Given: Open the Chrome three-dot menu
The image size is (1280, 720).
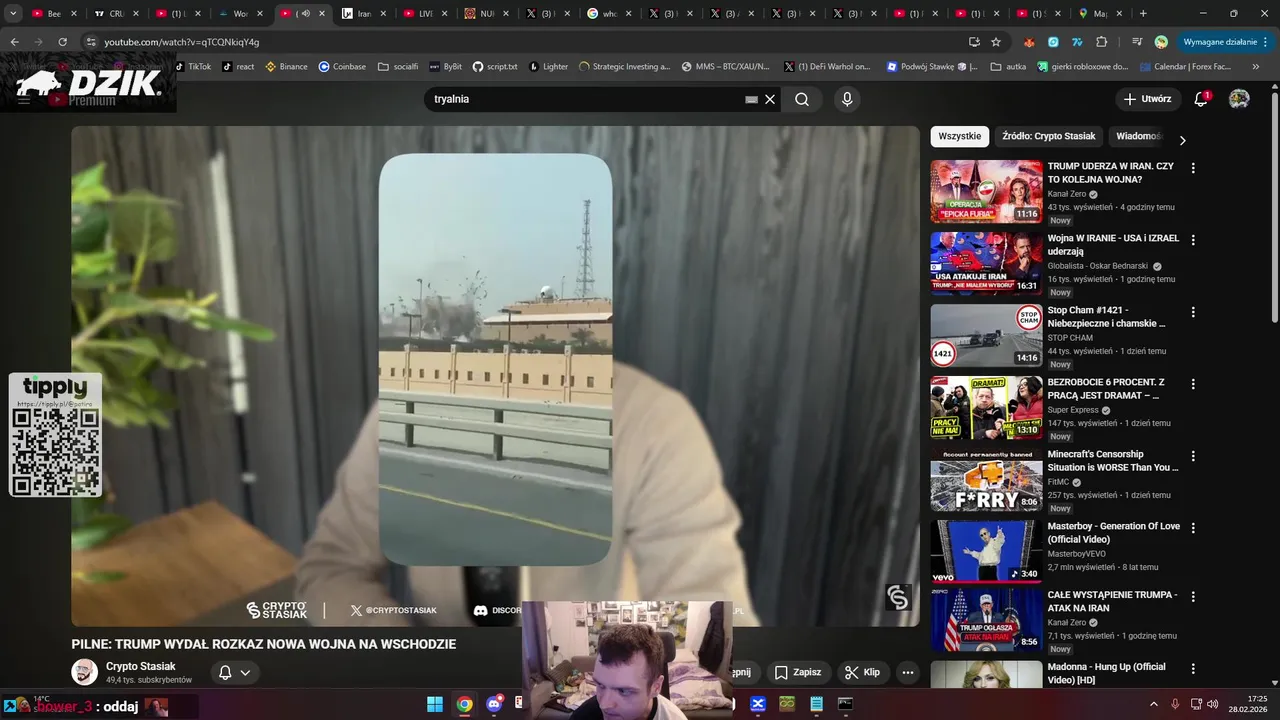Looking at the screenshot, I should click(1266, 42).
